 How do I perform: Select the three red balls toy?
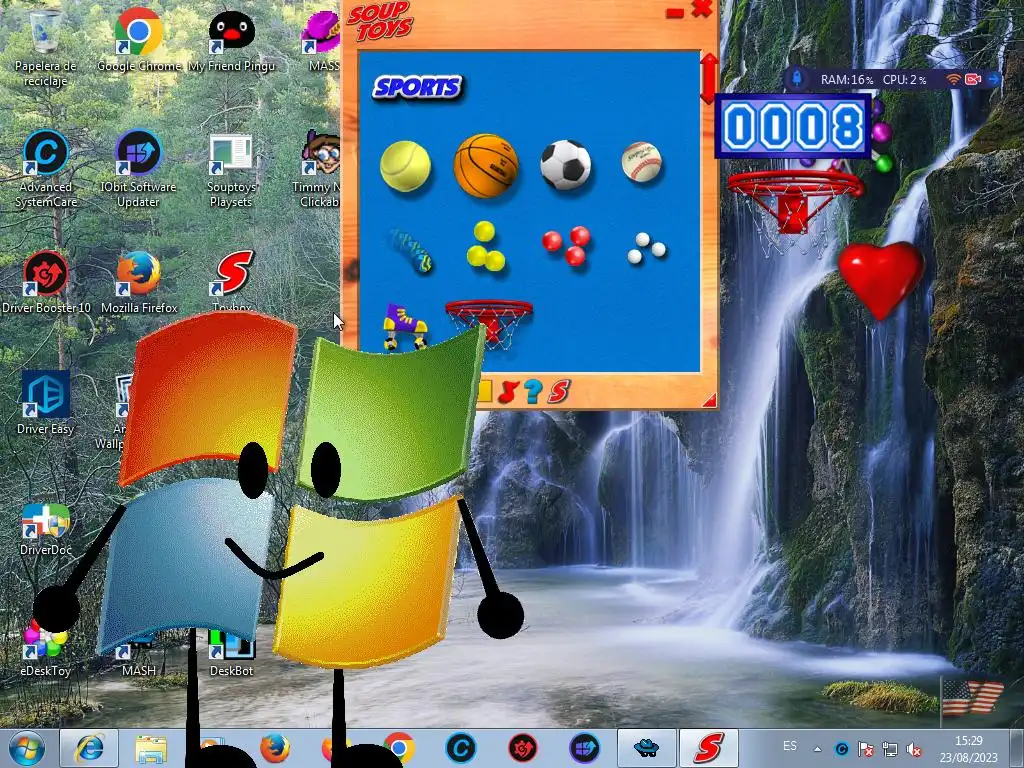click(566, 246)
